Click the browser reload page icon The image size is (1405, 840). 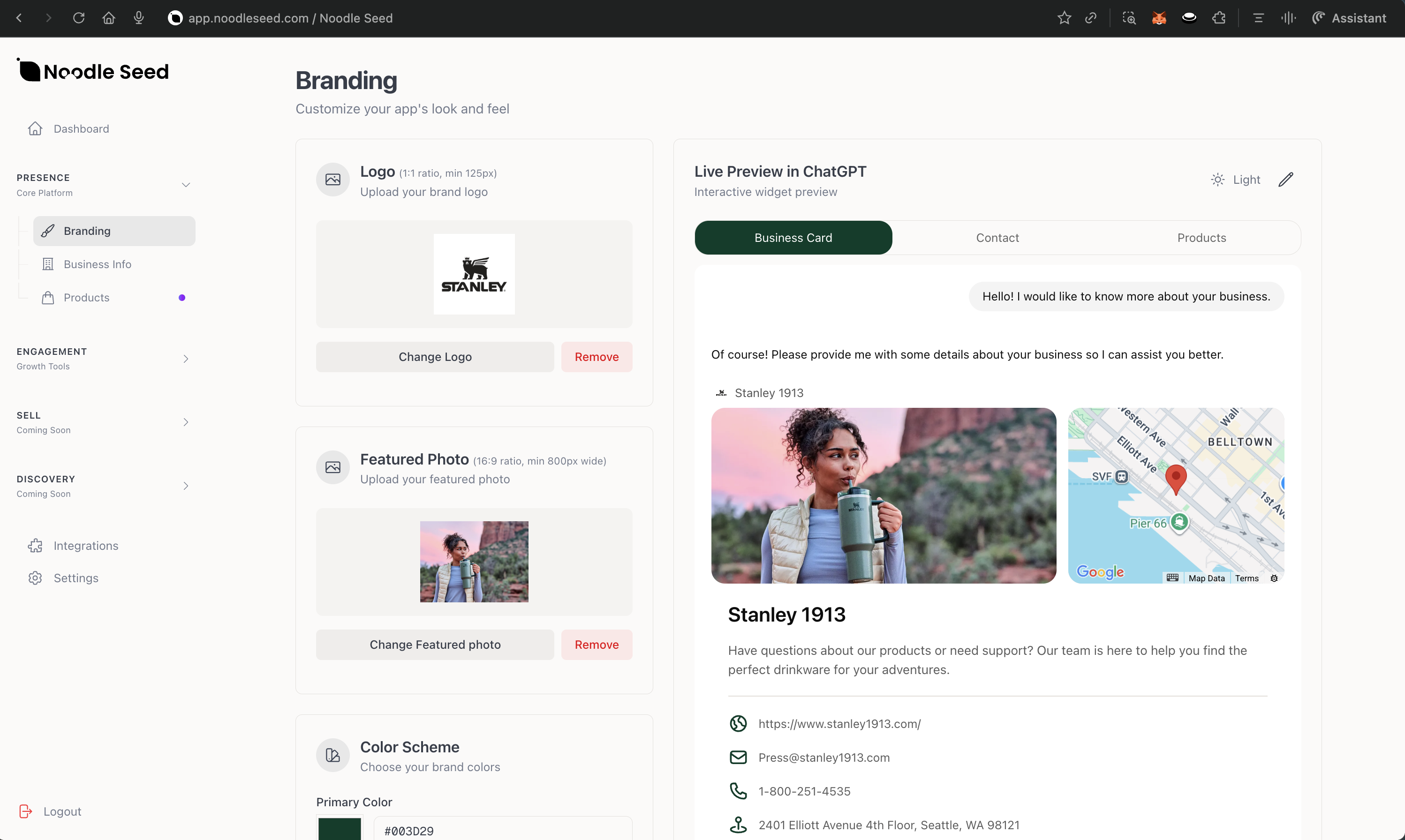[x=79, y=18]
